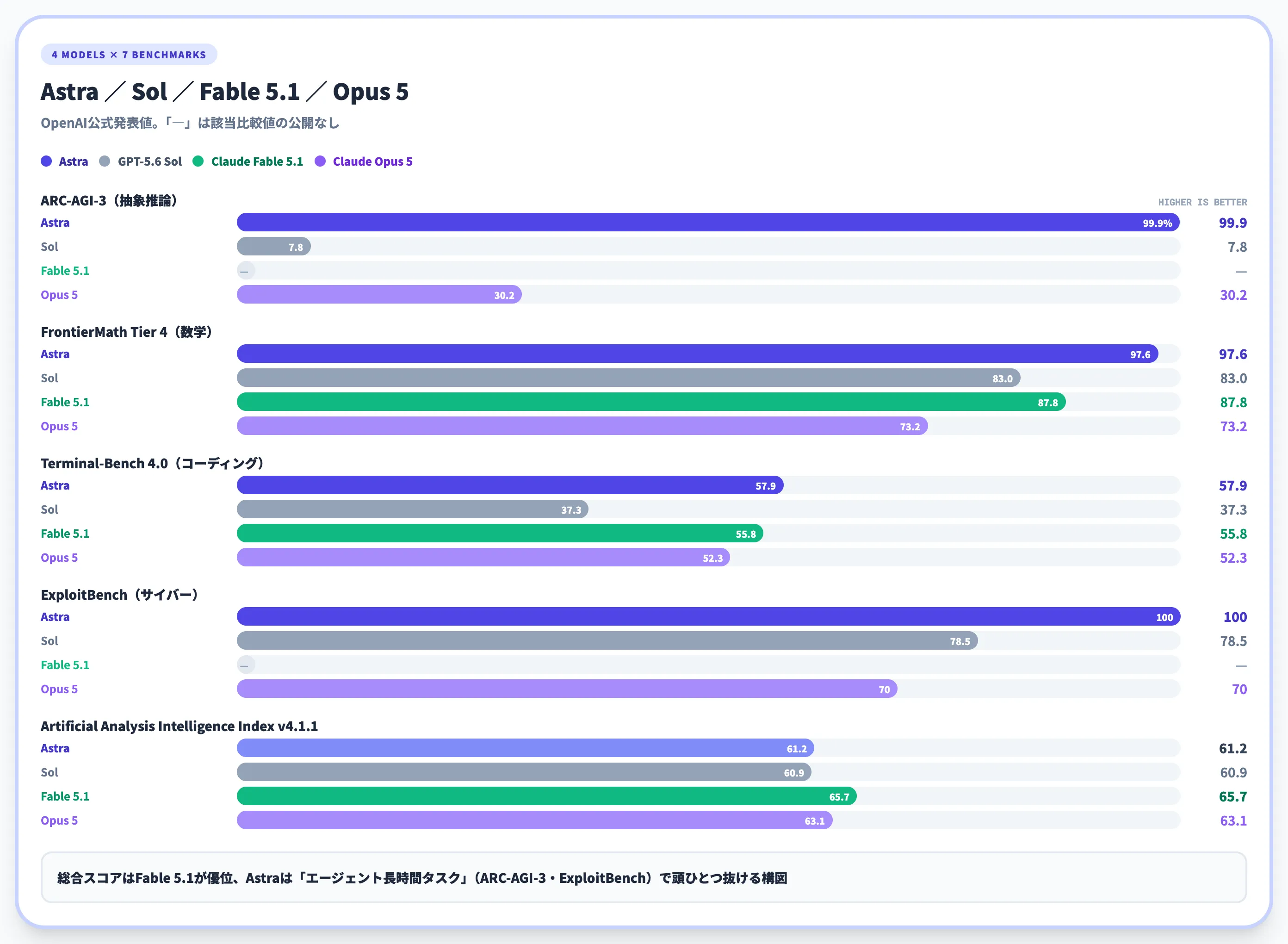
Task: Click the right-column score '97.6' for FrontierMath Astra
Action: [1232, 354]
